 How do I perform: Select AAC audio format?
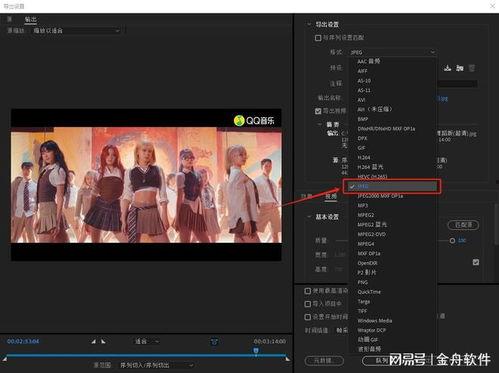coord(369,61)
